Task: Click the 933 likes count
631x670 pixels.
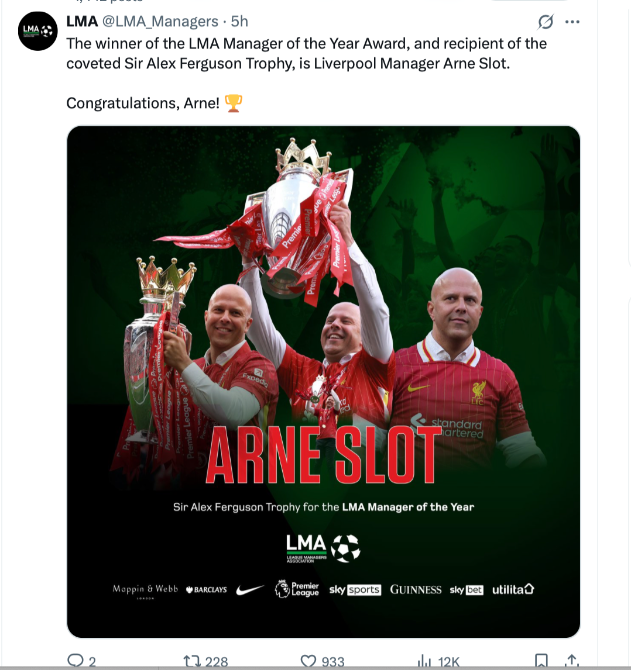Action: (333, 661)
